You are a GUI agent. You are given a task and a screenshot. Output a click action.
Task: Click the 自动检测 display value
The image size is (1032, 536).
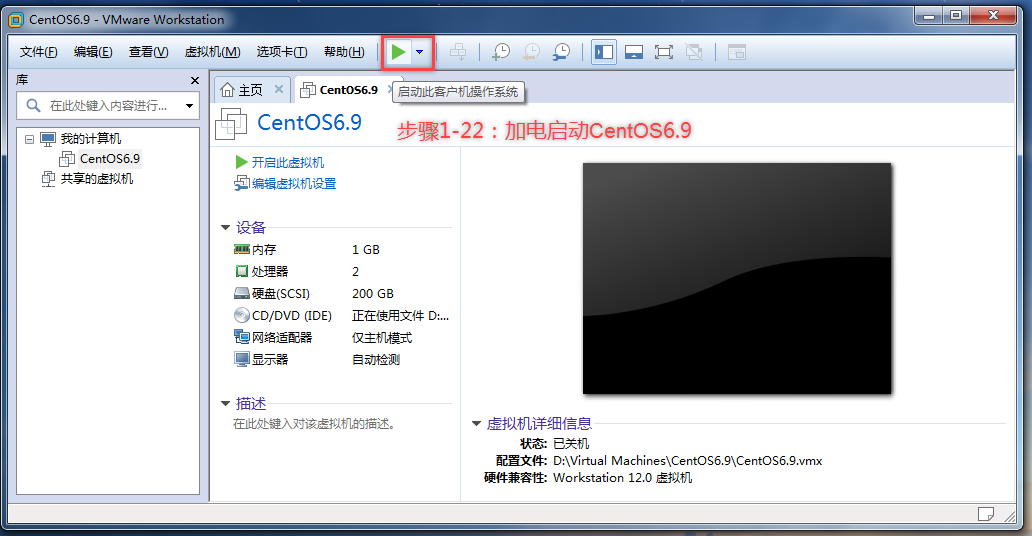click(375, 360)
